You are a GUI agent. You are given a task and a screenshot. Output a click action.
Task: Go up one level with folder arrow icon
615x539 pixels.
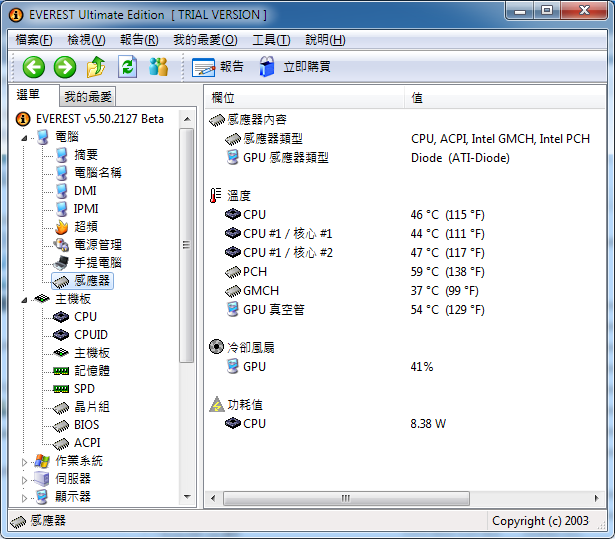point(96,67)
